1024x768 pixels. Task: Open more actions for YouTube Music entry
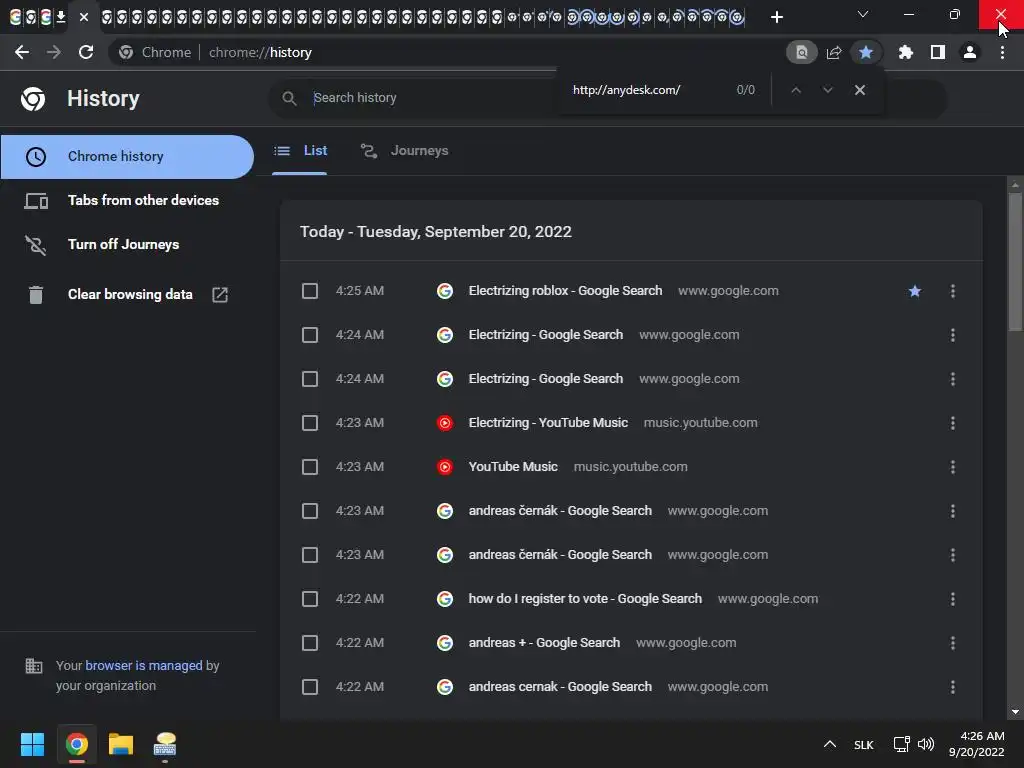pos(953,467)
